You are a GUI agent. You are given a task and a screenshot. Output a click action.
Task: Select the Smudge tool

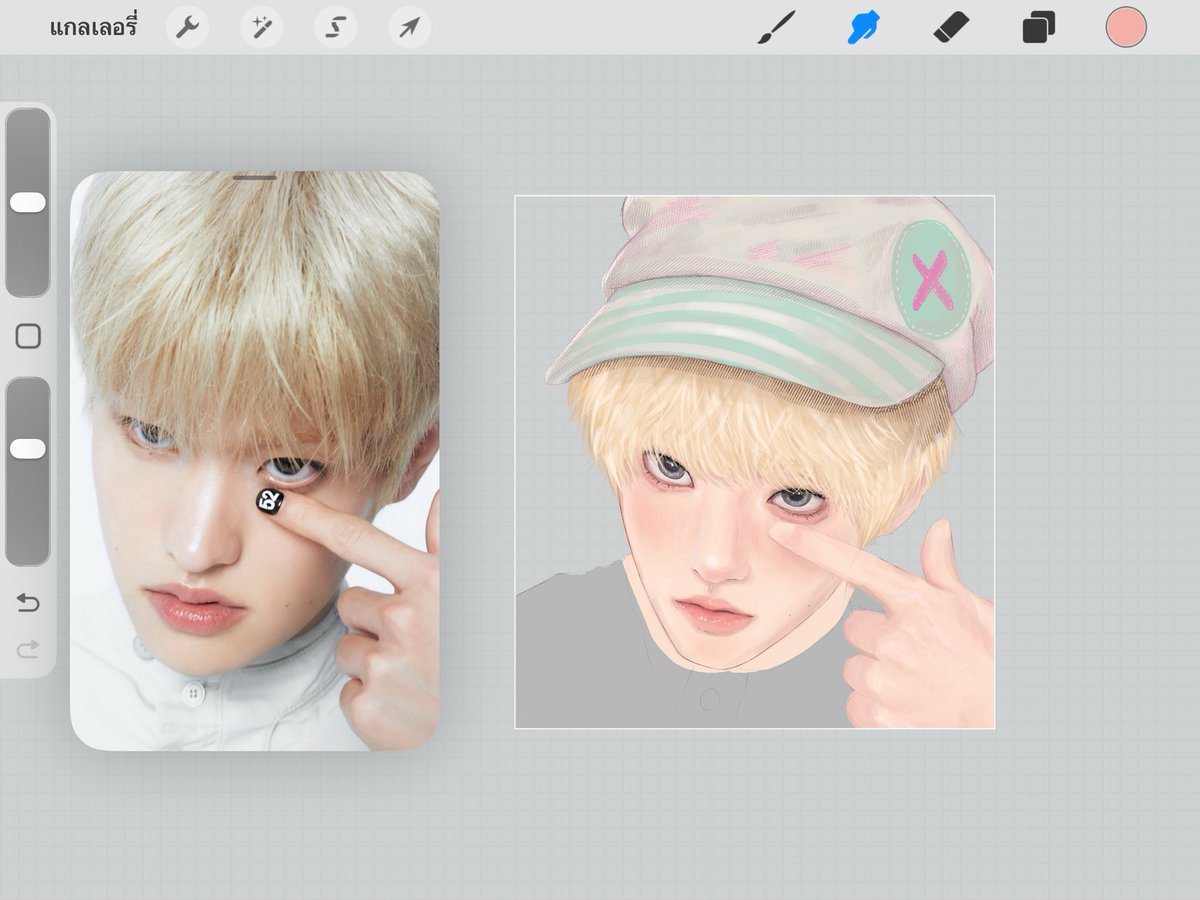pyautogui.click(x=864, y=27)
